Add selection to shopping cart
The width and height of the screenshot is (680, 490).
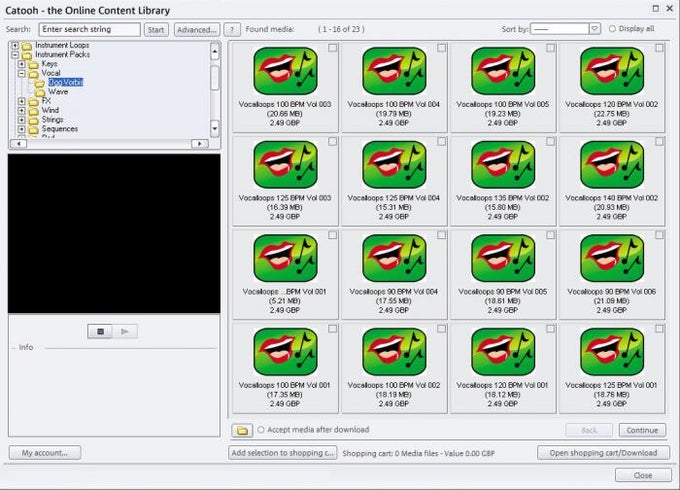[x=283, y=453]
